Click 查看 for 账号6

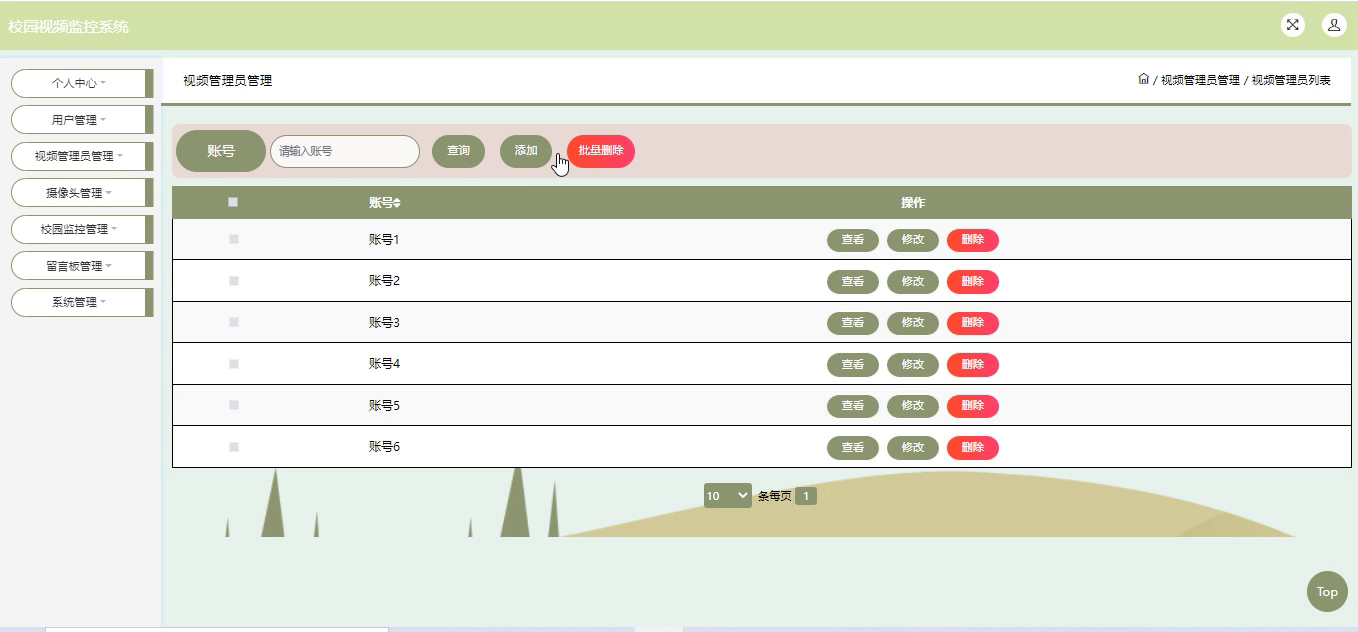tap(853, 447)
